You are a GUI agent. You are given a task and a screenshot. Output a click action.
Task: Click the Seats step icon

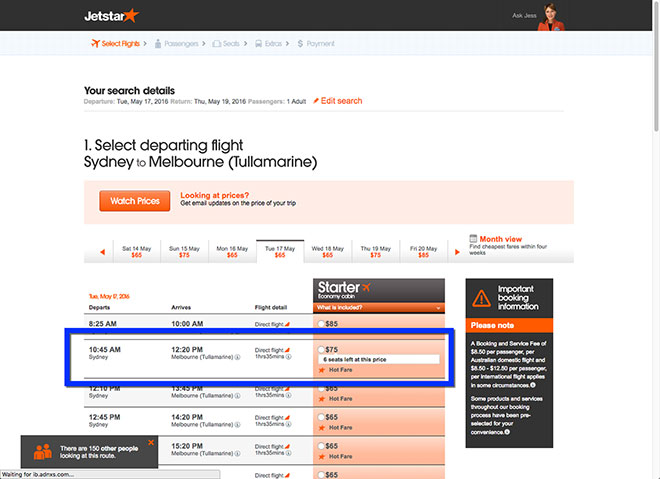[216, 44]
